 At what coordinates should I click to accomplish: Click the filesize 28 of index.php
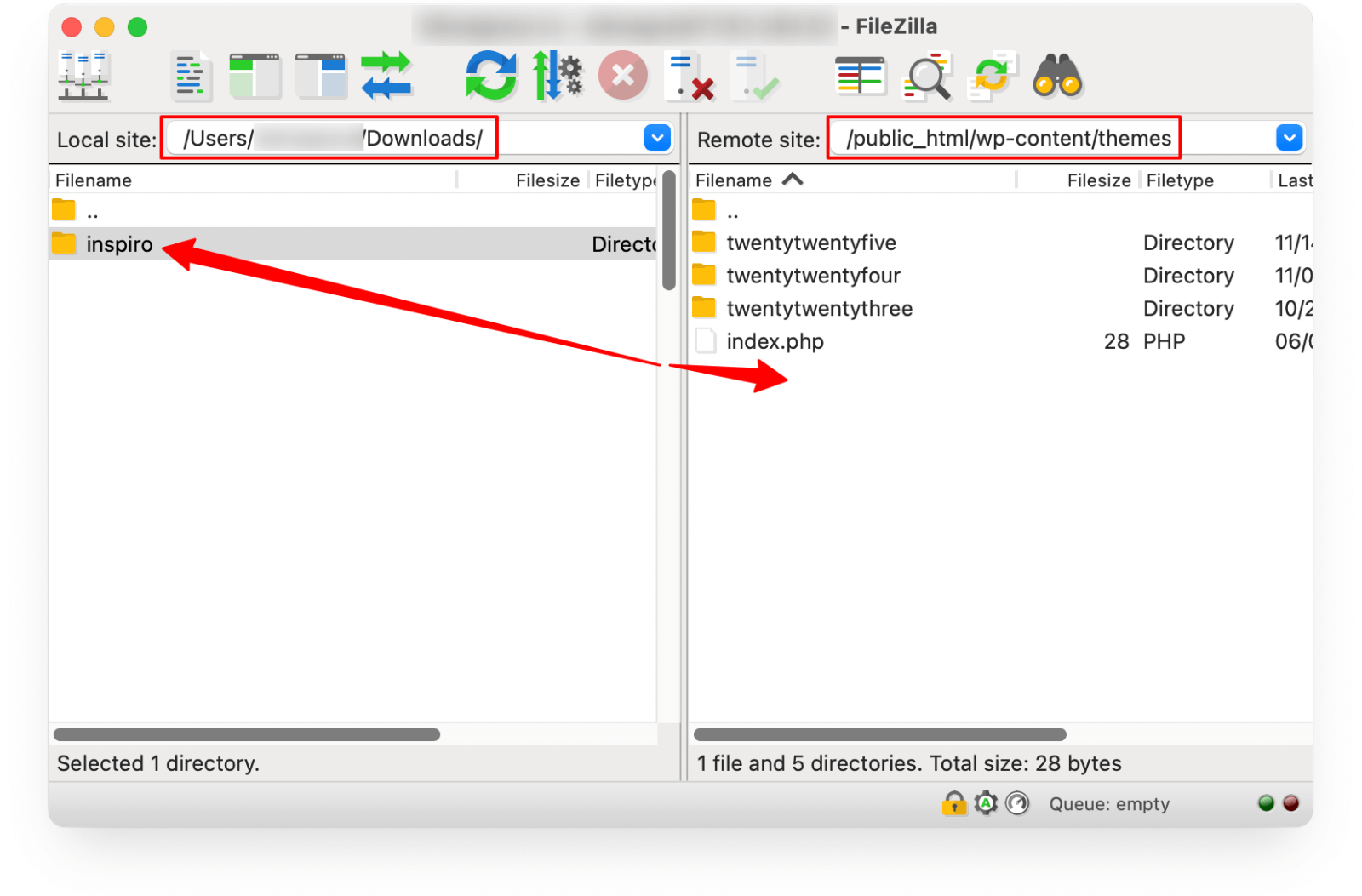tap(1116, 341)
